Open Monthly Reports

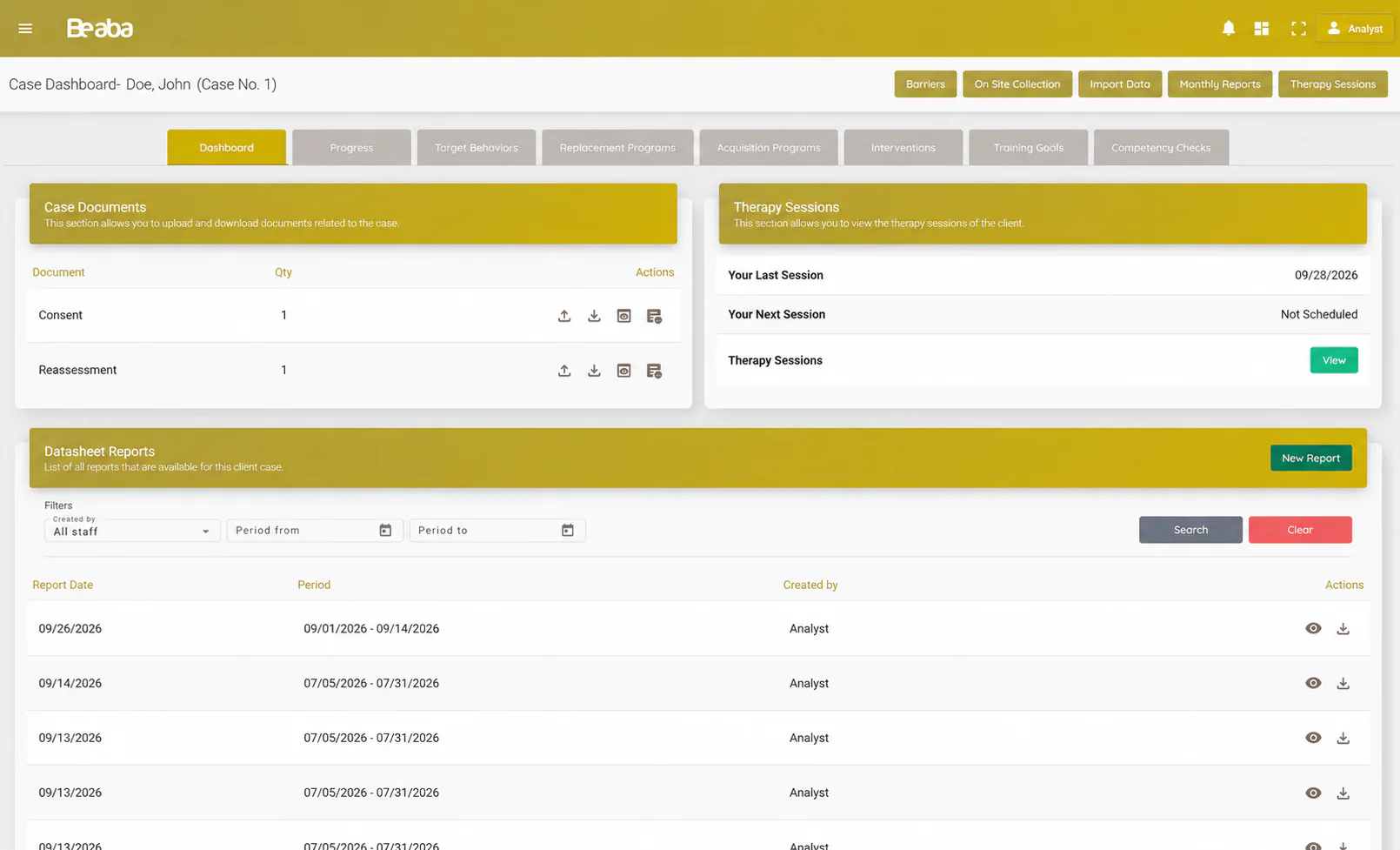(x=1220, y=84)
